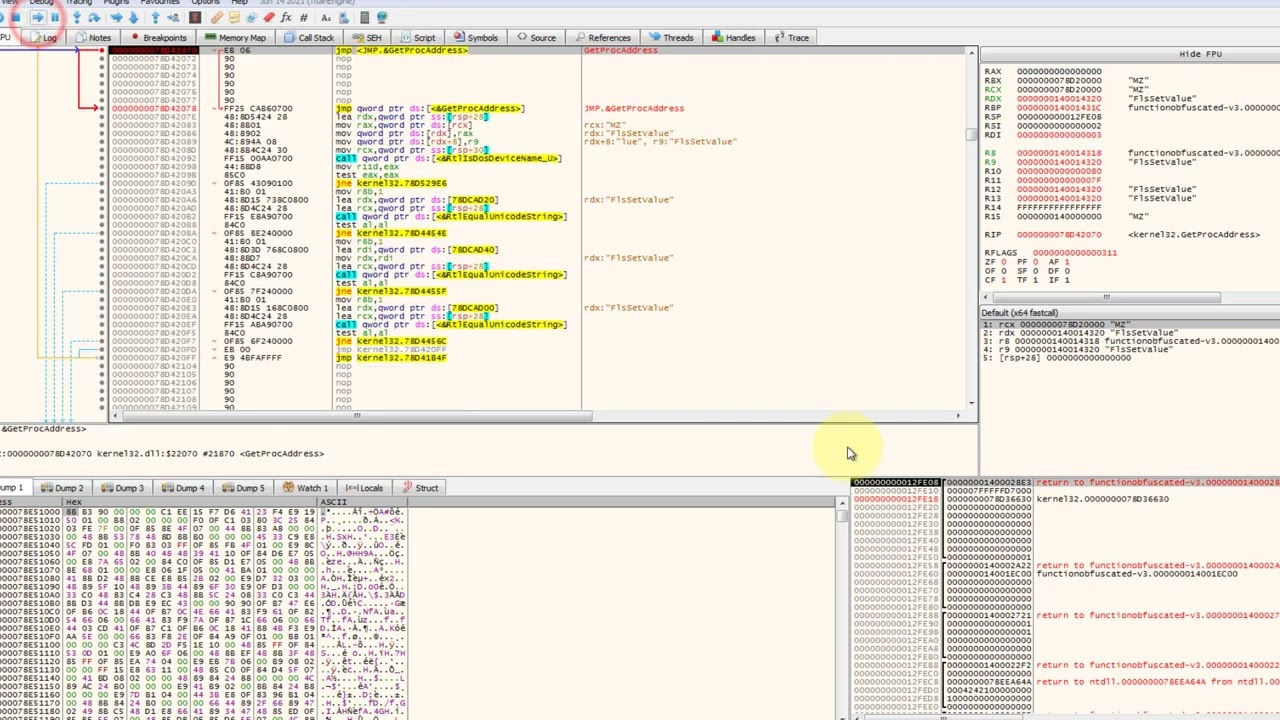Open the Call Stack tab
This screenshot has width=1280, height=720.
pos(309,38)
